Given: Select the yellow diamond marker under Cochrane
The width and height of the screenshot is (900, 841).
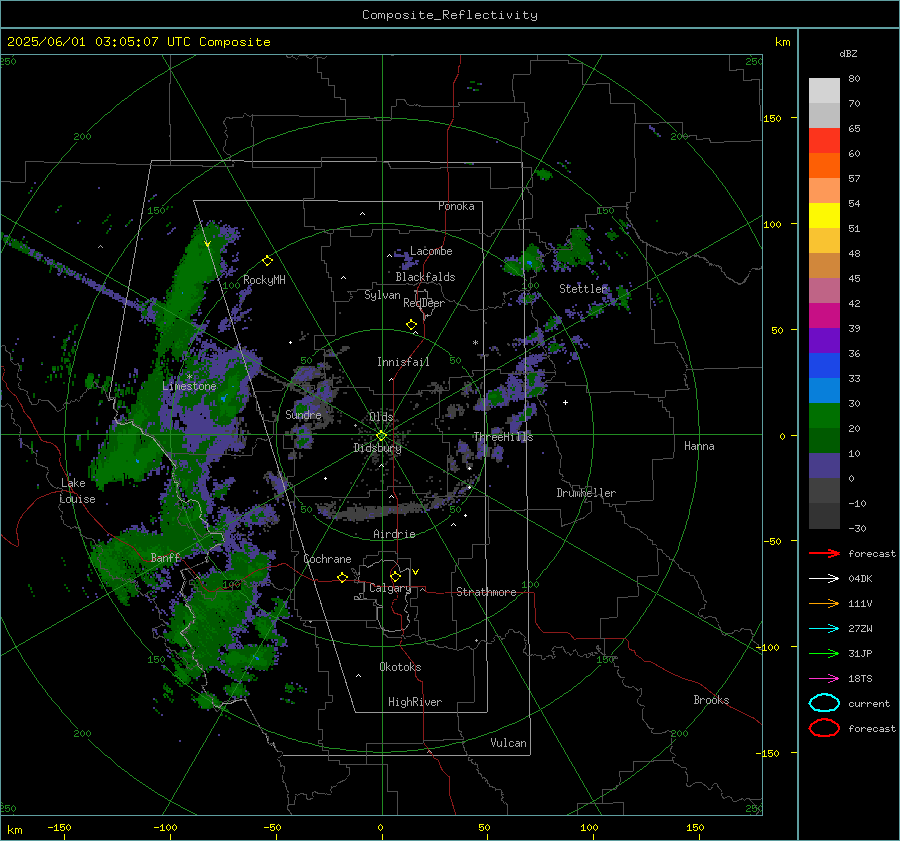Looking at the screenshot, I should [x=343, y=577].
